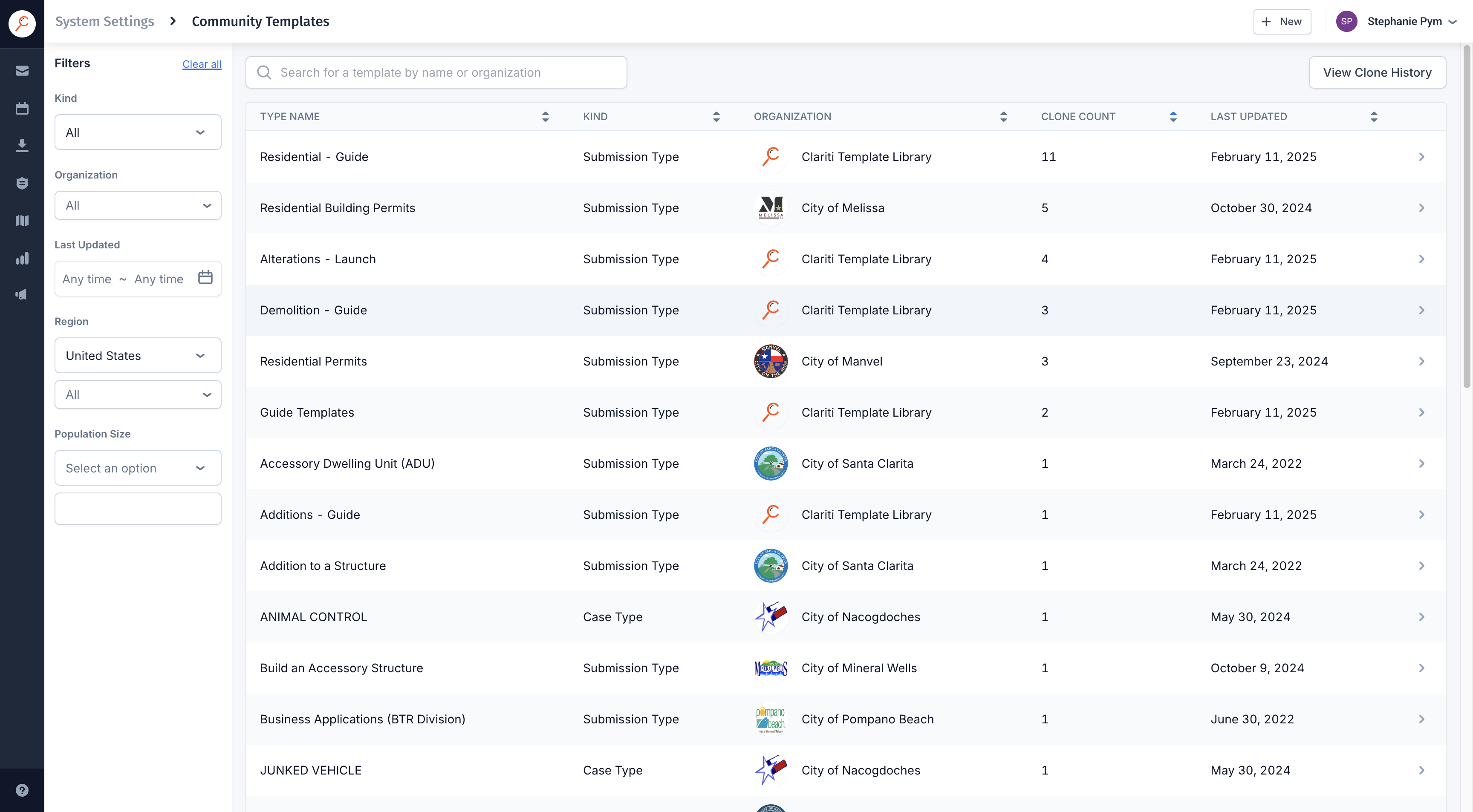Open Residential - Guide row chevron
1473x812 pixels.
point(1421,157)
